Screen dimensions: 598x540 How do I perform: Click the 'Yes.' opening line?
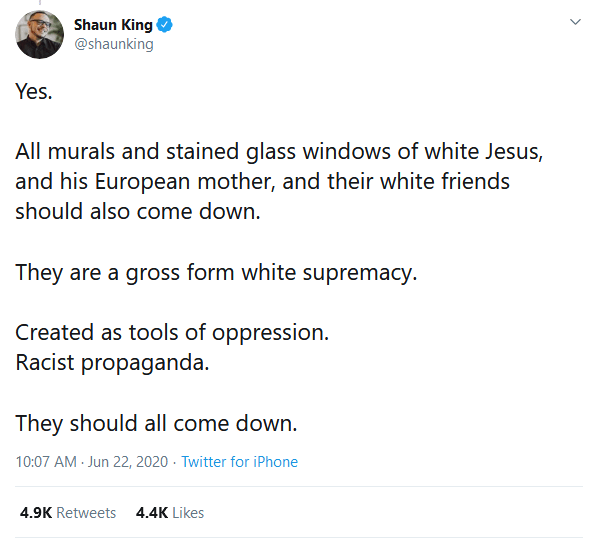[34, 92]
